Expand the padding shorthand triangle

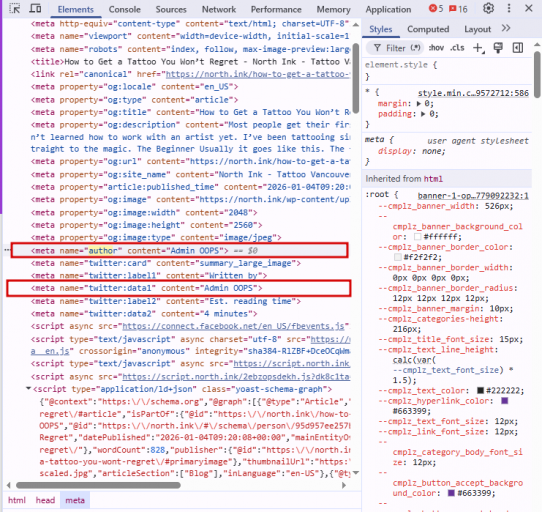pos(423,114)
